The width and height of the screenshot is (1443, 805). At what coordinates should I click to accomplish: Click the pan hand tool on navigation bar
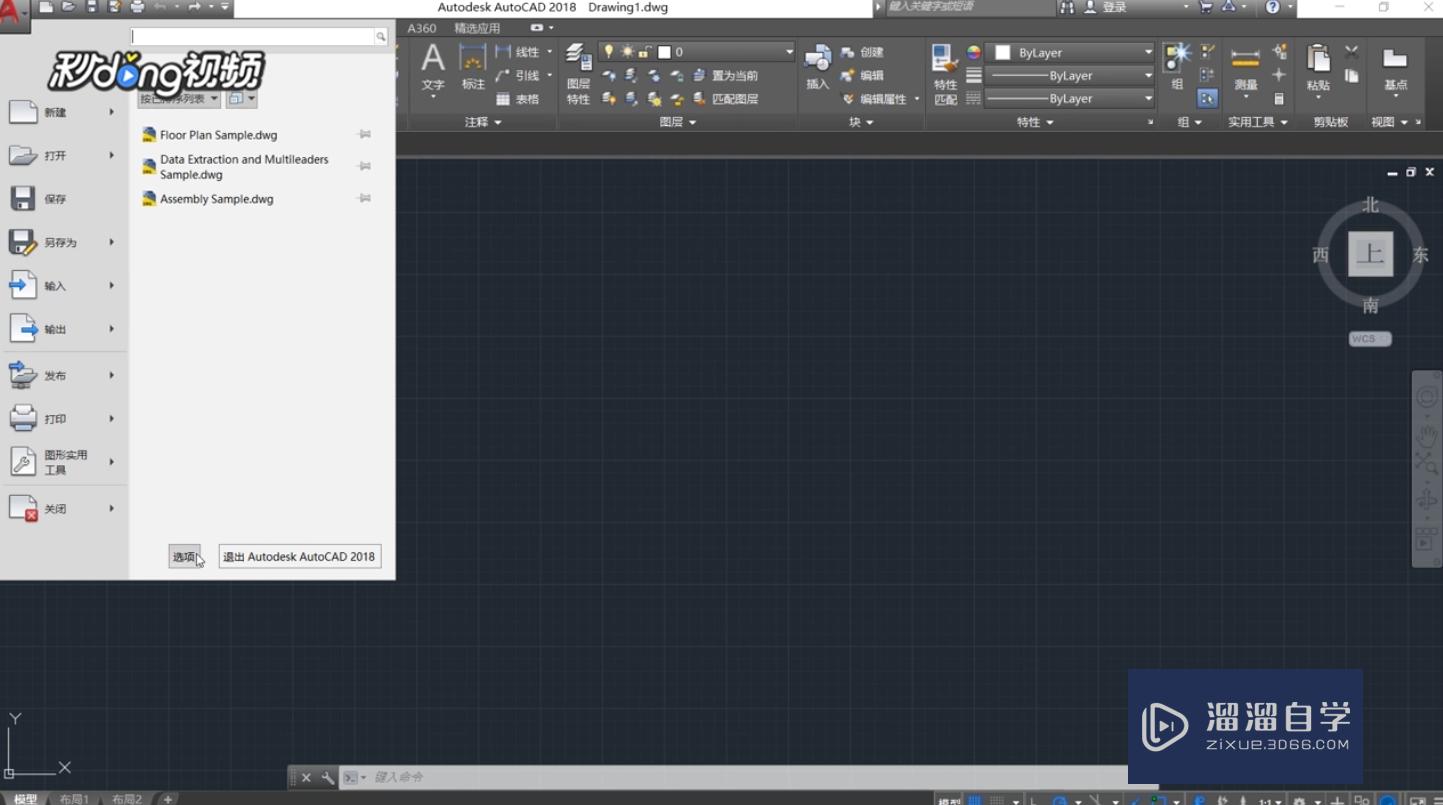click(1426, 435)
